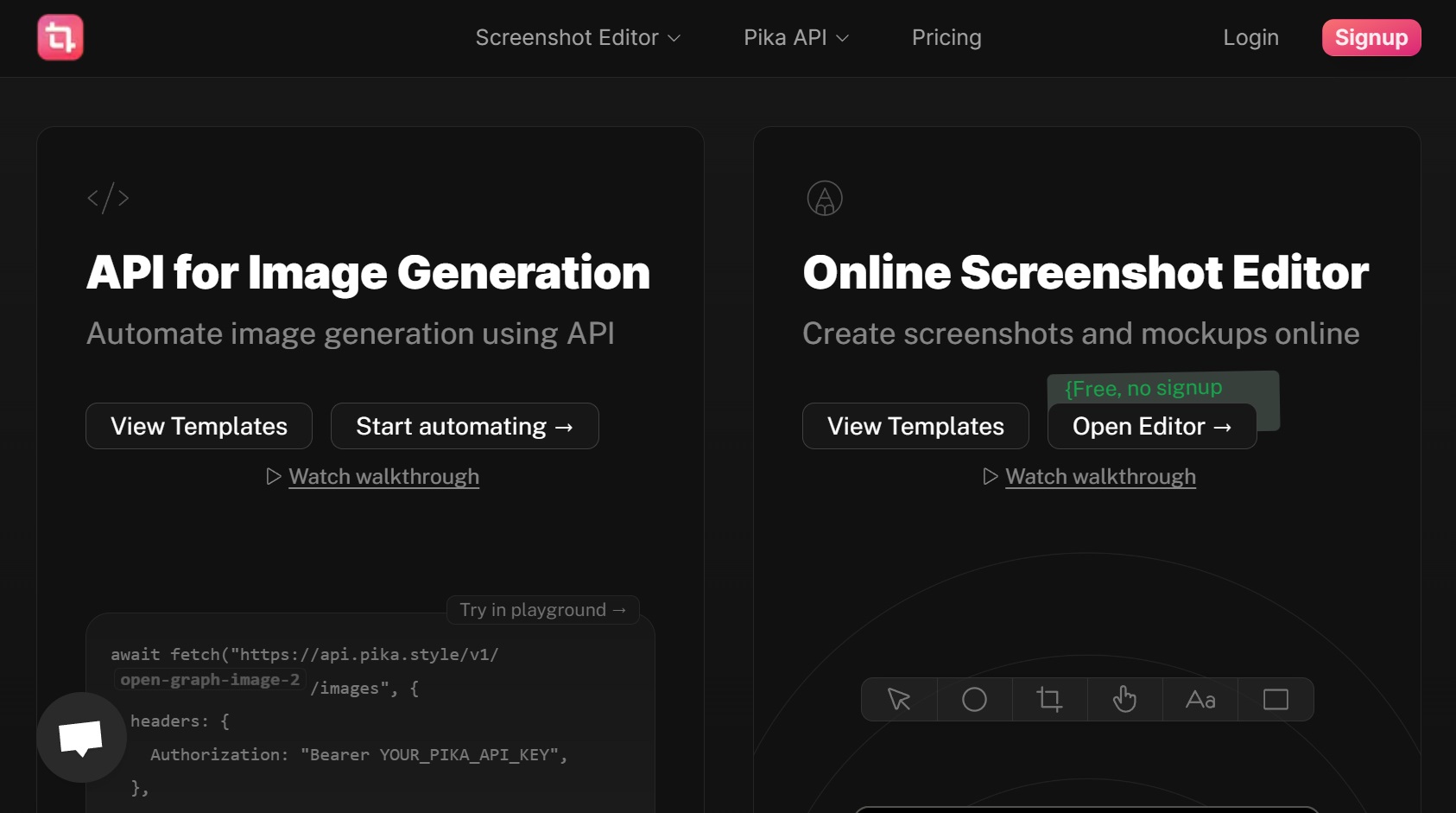This screenshot has width=1456, height=813.
Task: Select the pointer arrow tool
Action: [x=899, y=699]
